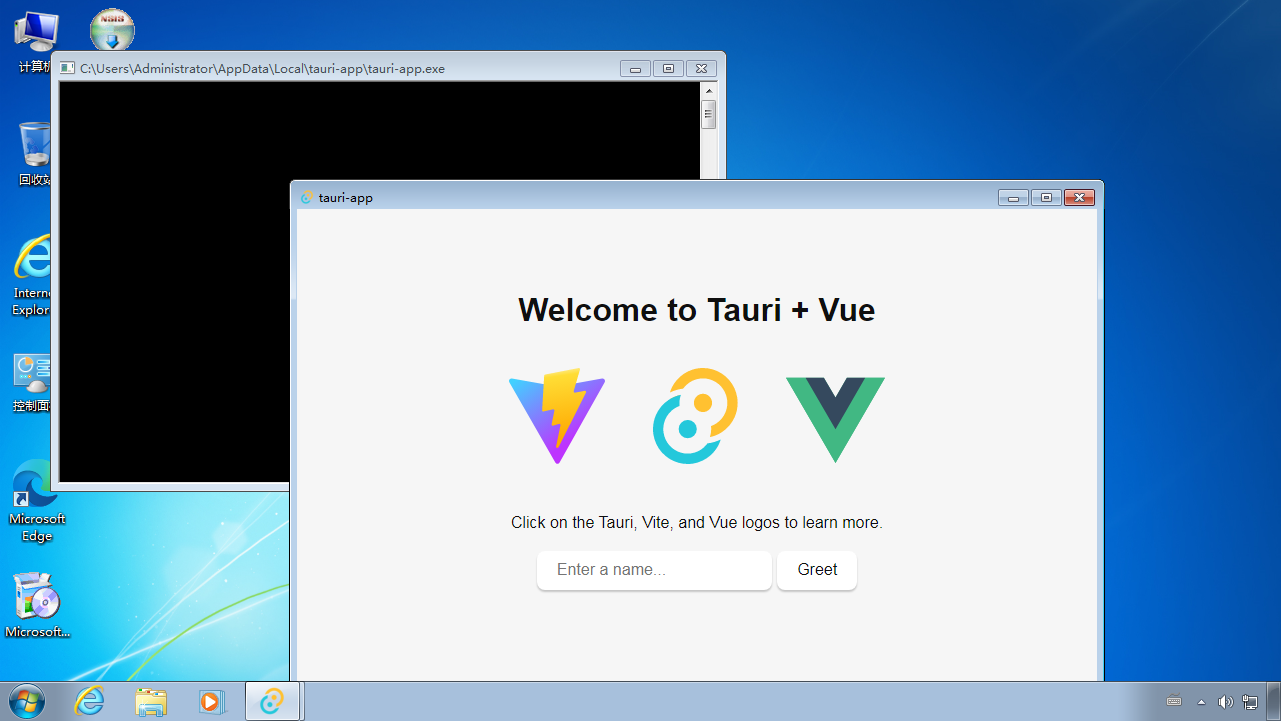
Task: Maximize the tauri-app window
Action: point(1046,198)
